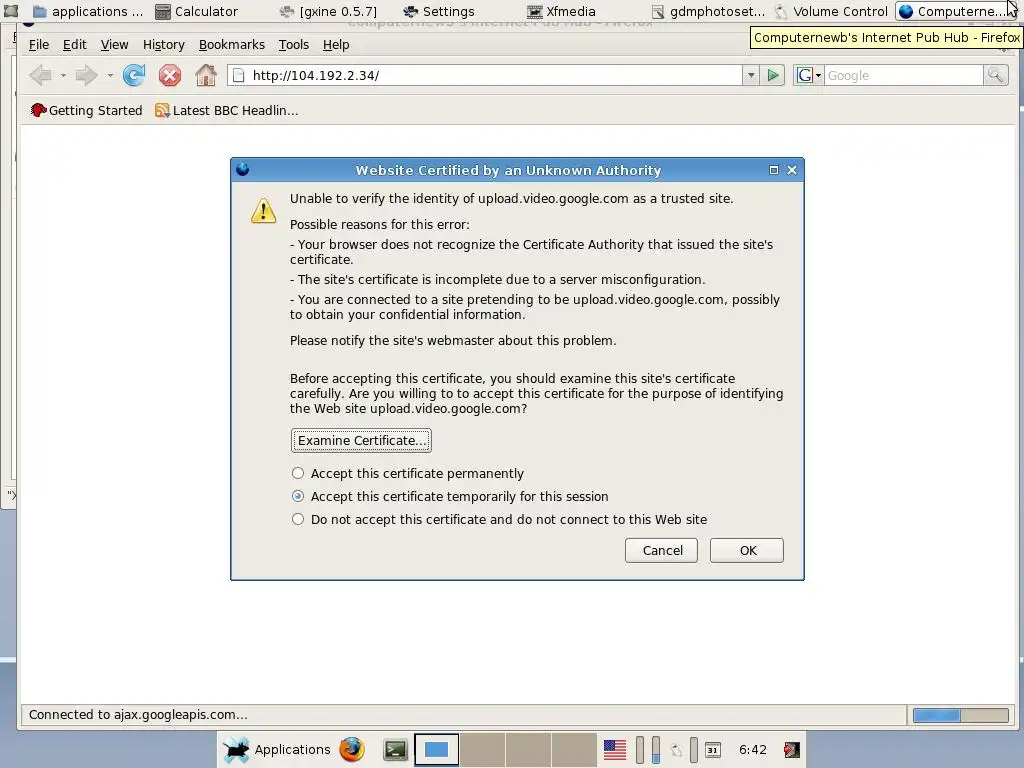
Task: Expand the URL bar history dropdown
Action: point(750,75)
